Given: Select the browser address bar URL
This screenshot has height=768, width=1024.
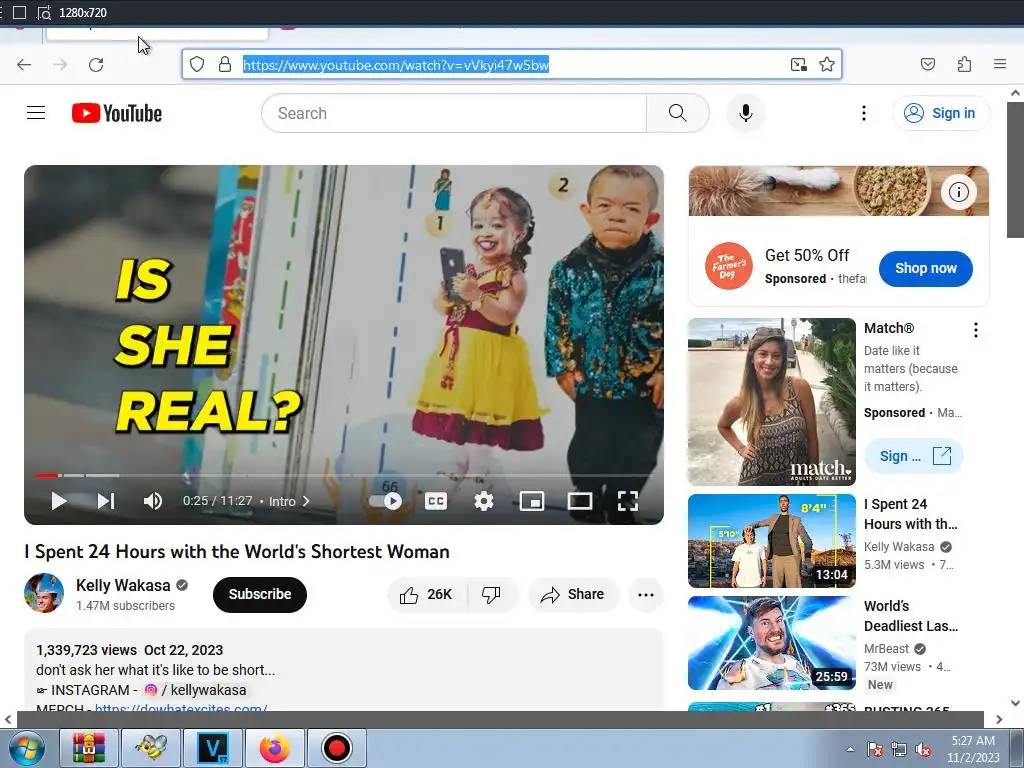Looking at the screenshot, I should pos(396,65).
